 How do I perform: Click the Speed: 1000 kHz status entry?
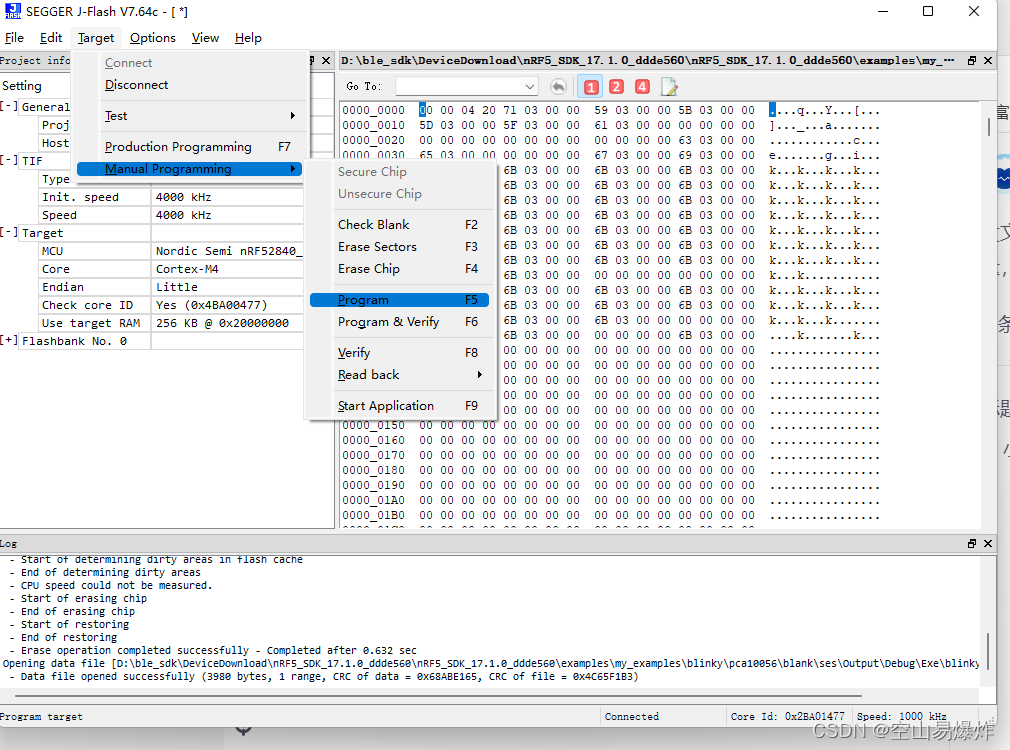(902, 716)
